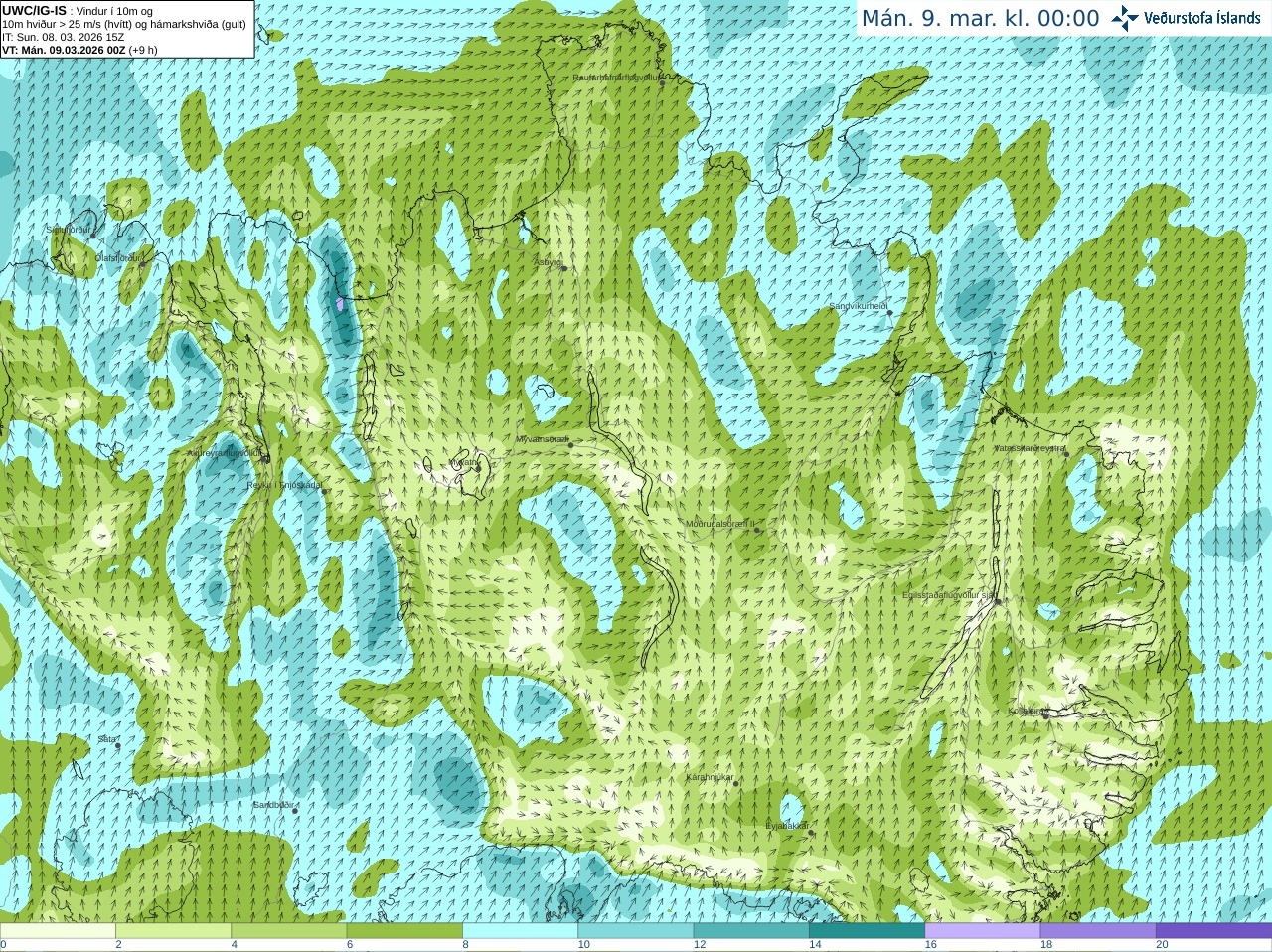Click the 8–10 m/s light cyan legend swatch

coord(520,931)
